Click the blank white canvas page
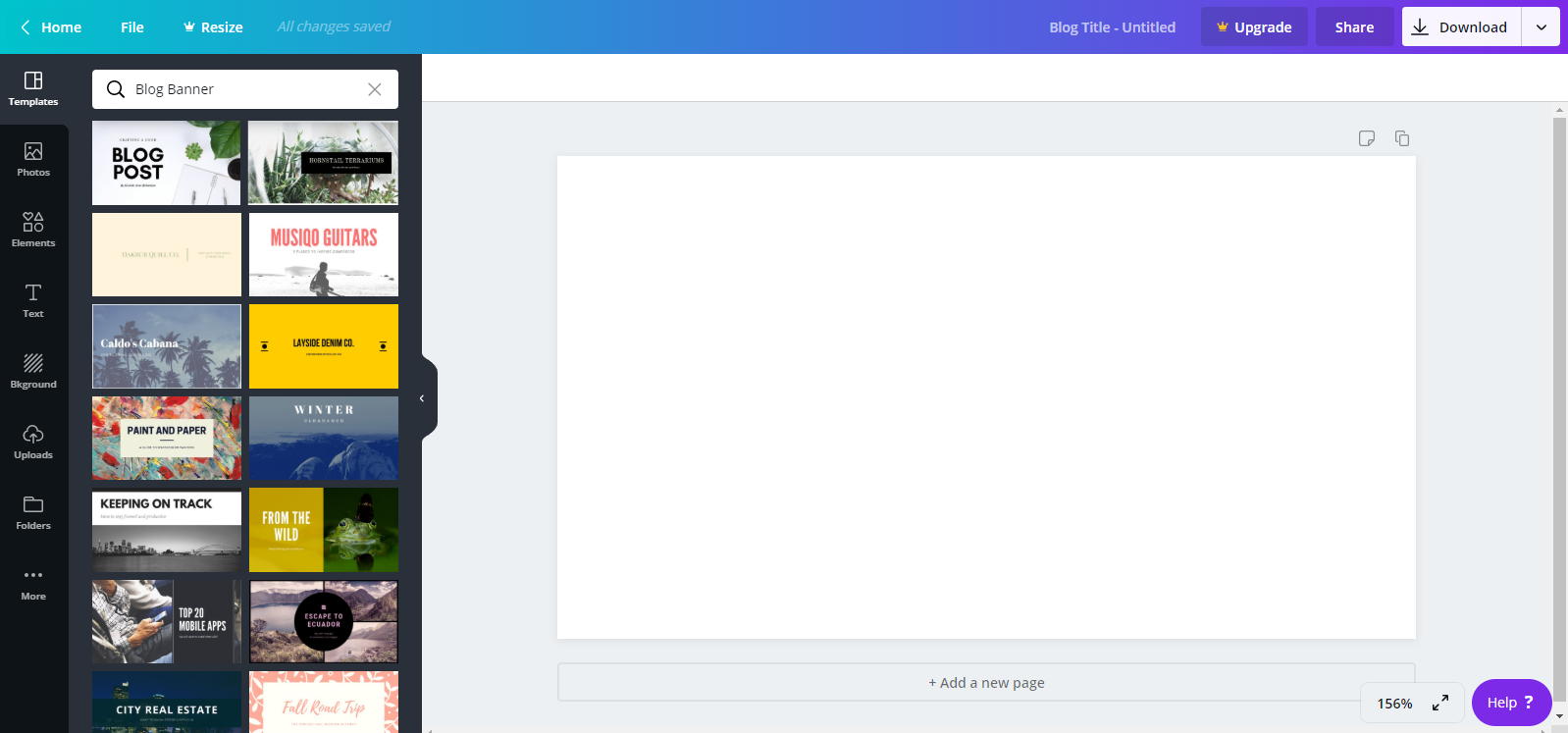Screen dimensions: 1568x733 [986, 397]
